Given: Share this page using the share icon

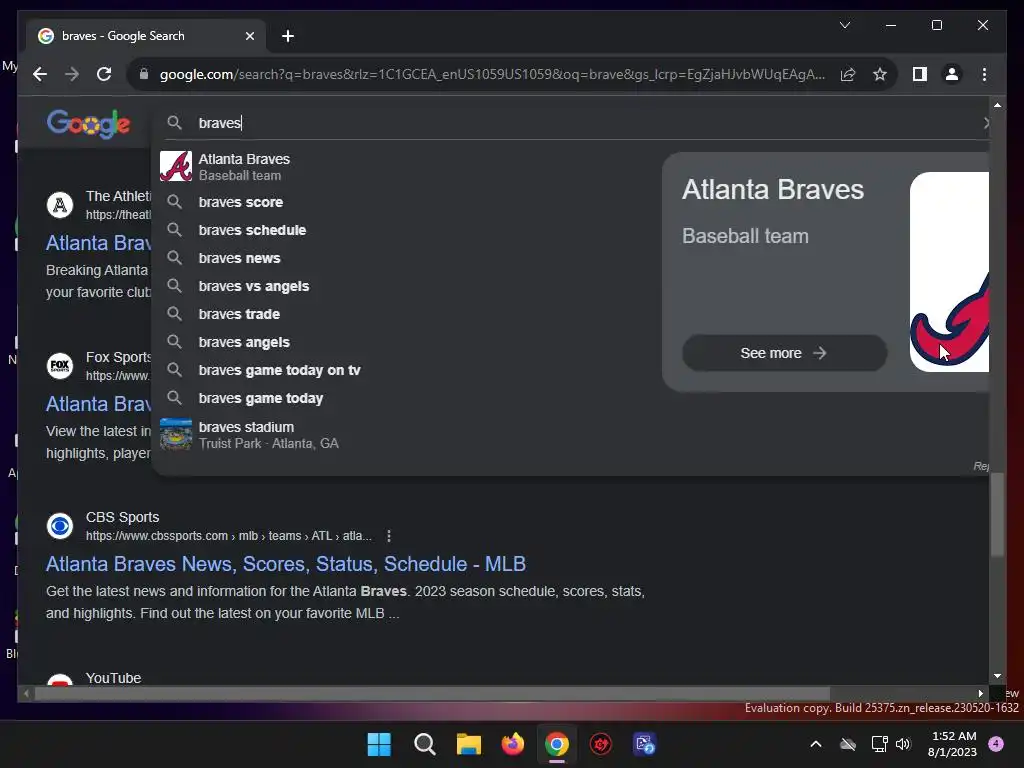Looking at the screenshot, I should click(848, 74).
